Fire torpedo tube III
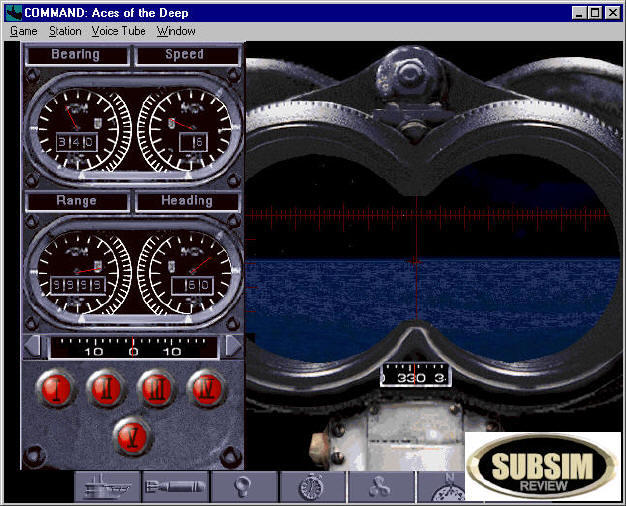 [156, 389]
